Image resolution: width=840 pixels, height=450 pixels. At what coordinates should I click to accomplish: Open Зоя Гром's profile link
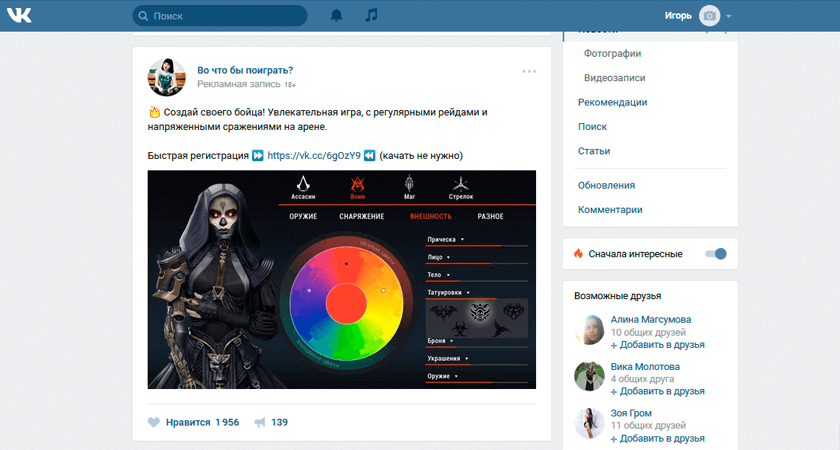point(631,413)
